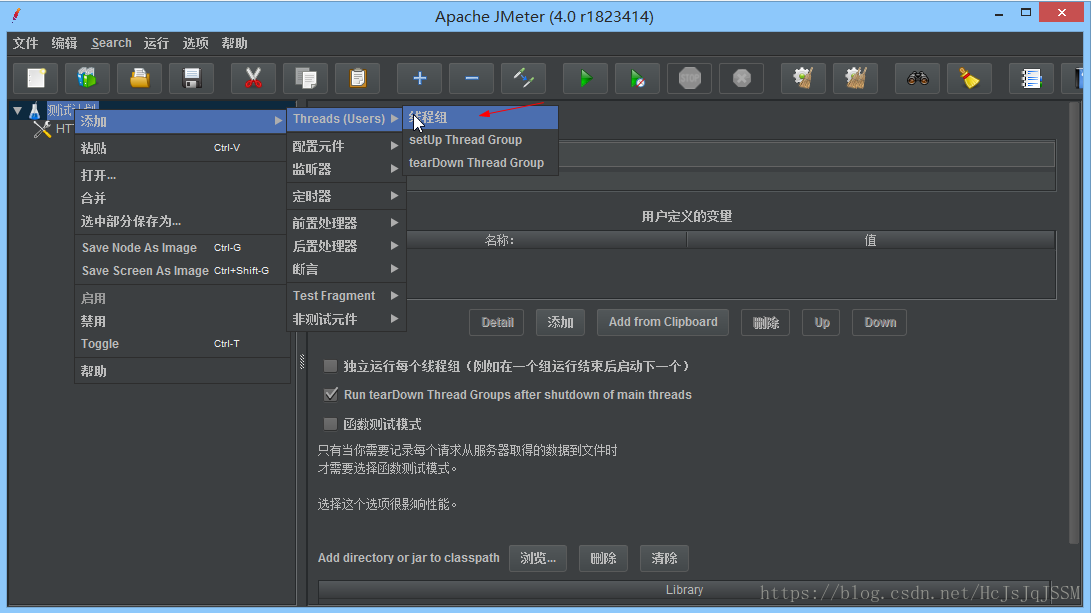The image size is (1091, 613).
Task: Collapse the test plan tree node
Action: (x=17, y=111)
